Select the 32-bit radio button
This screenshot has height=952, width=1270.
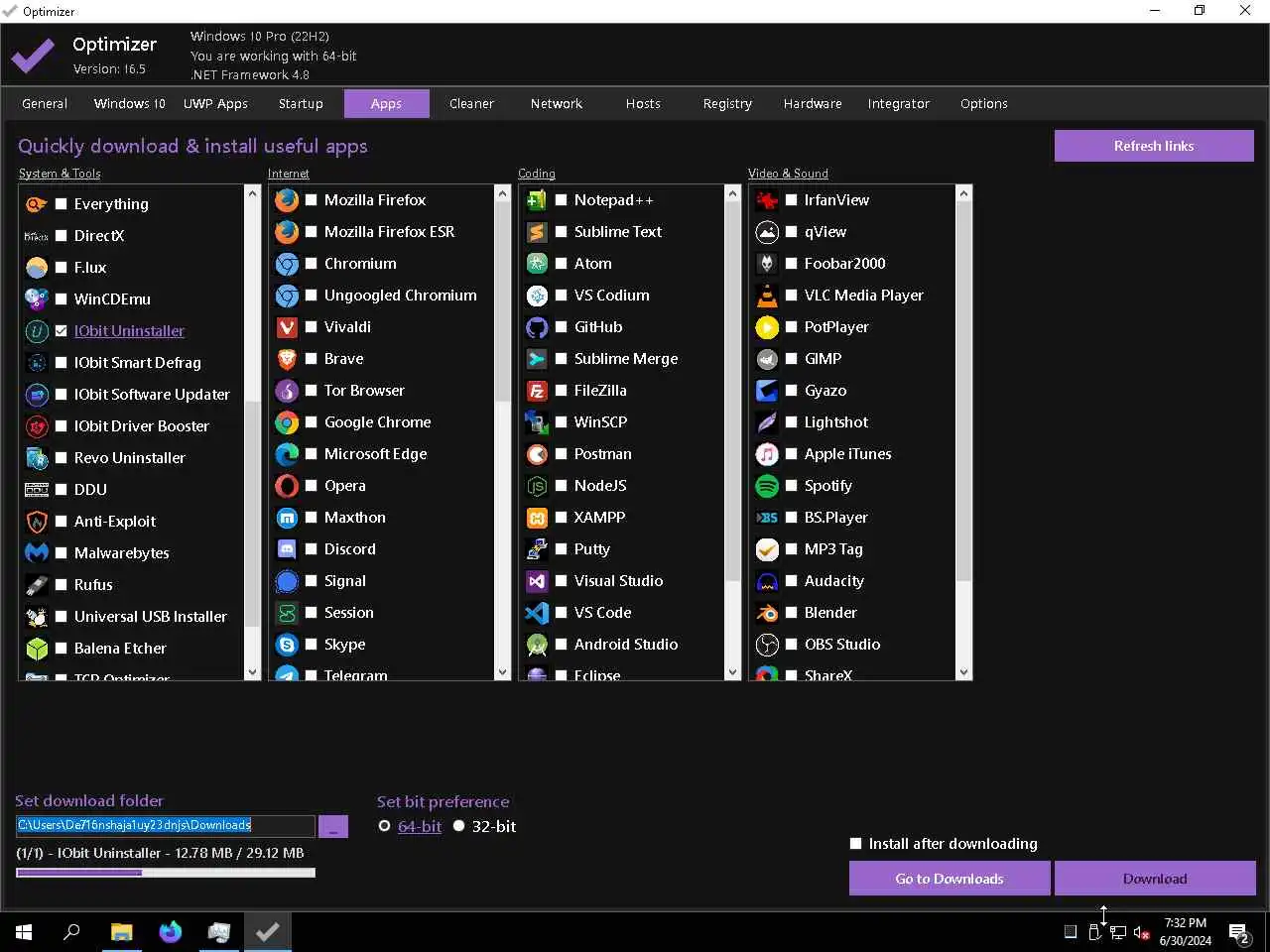[458, 826]
